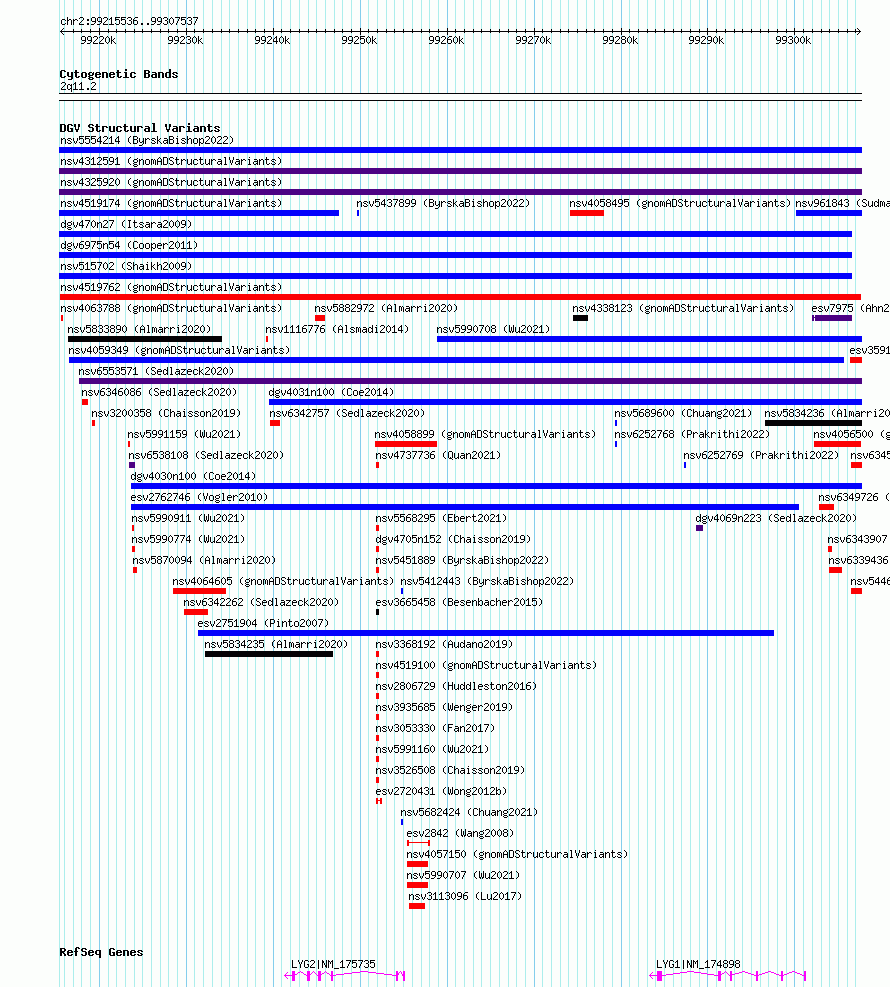890x987 pixels.
Task: Select the esv2842 (Wang2008) red glyph
Action: [x=419, y=843]
